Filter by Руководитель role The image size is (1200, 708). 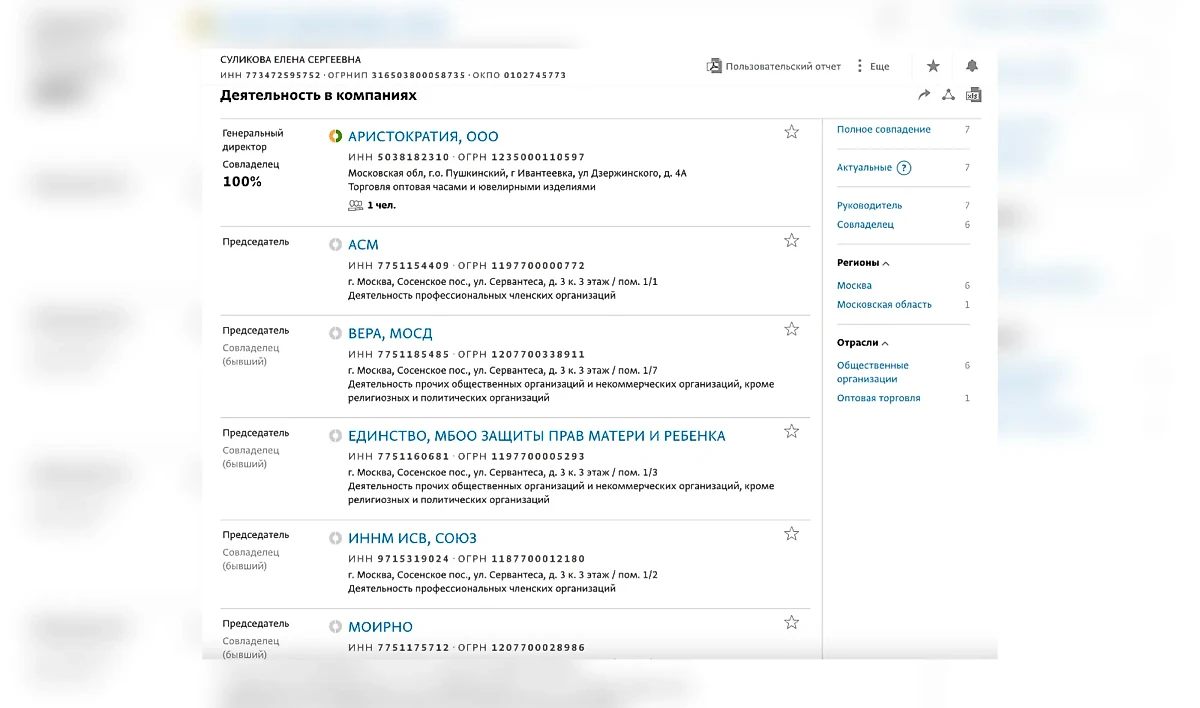[869, 206]
